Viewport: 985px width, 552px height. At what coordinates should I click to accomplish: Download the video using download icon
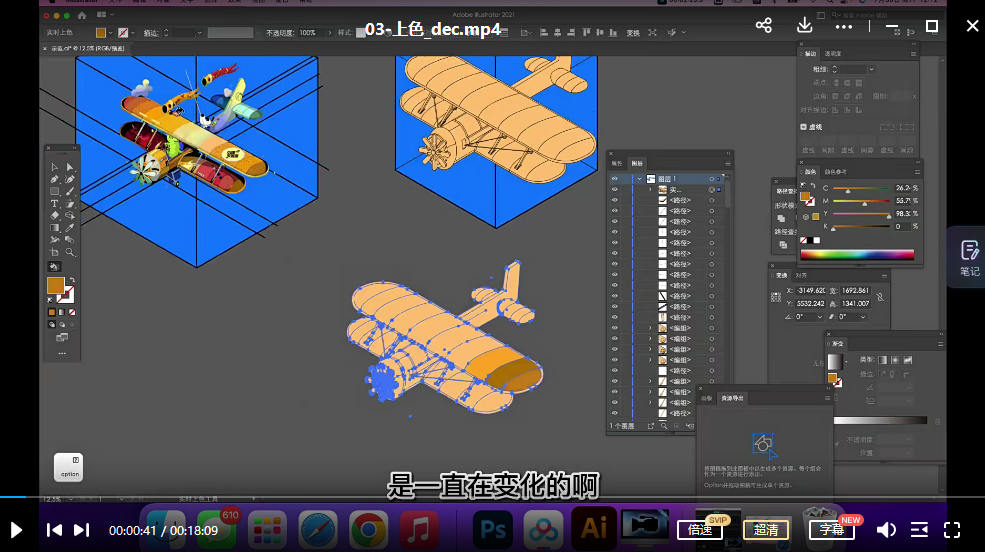(x=804, y=26)
